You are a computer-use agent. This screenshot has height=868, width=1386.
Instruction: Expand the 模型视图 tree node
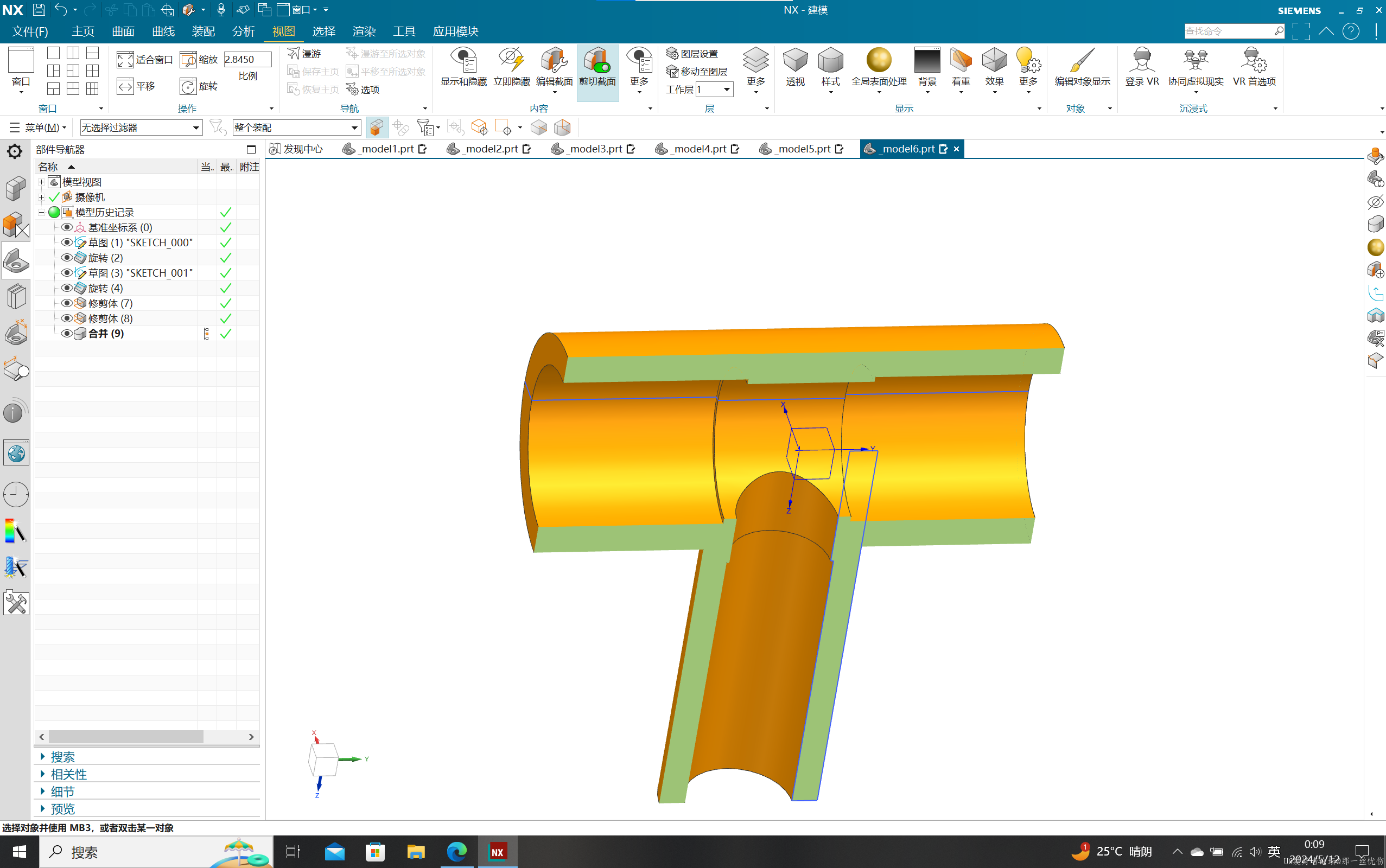click(x=41, y=182)
